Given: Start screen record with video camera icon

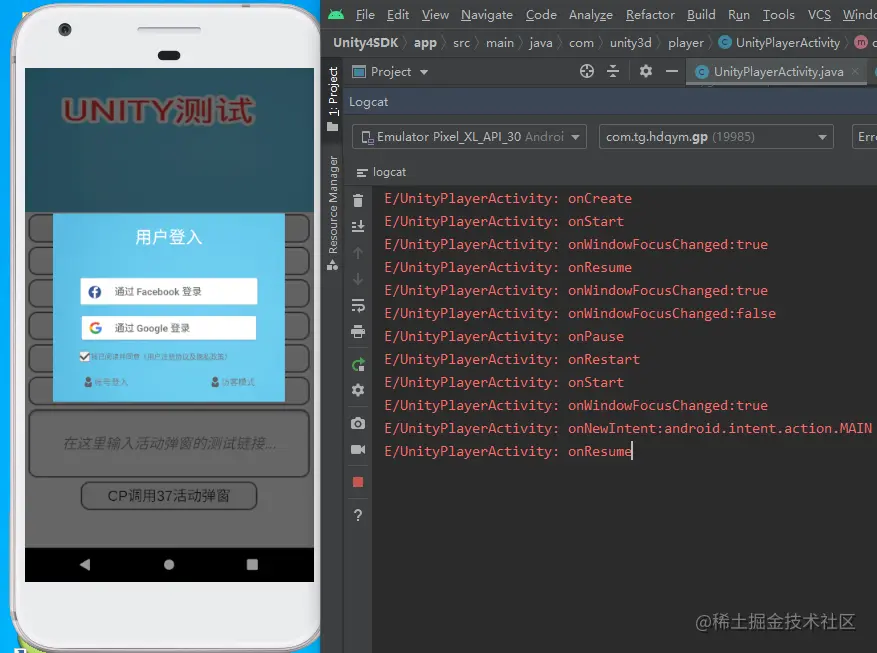Looking at the screenshot, I should pos(358,449).
